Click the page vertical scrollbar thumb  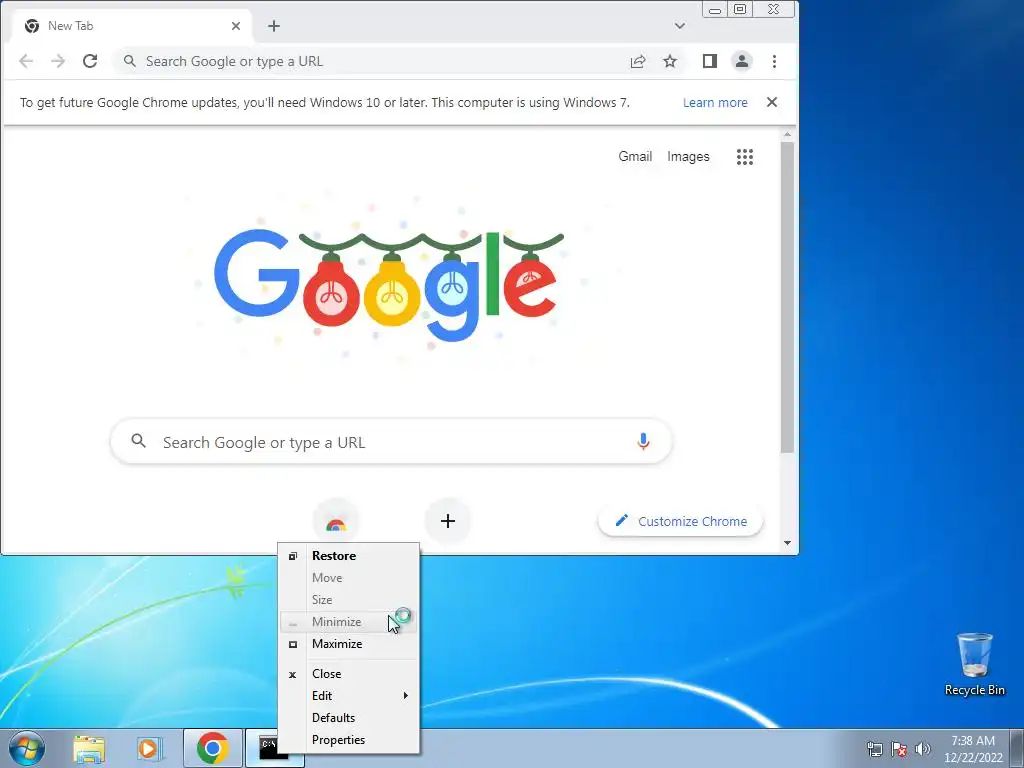[787, 297]
